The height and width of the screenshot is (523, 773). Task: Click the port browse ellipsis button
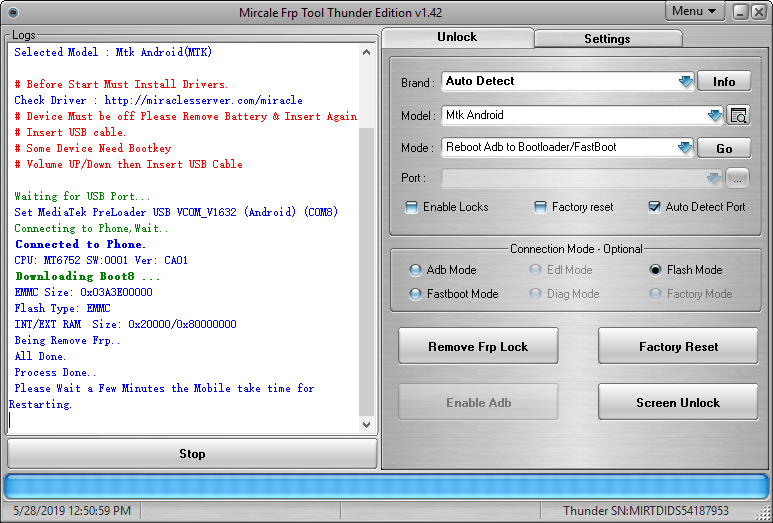click(x=737, y=178)
